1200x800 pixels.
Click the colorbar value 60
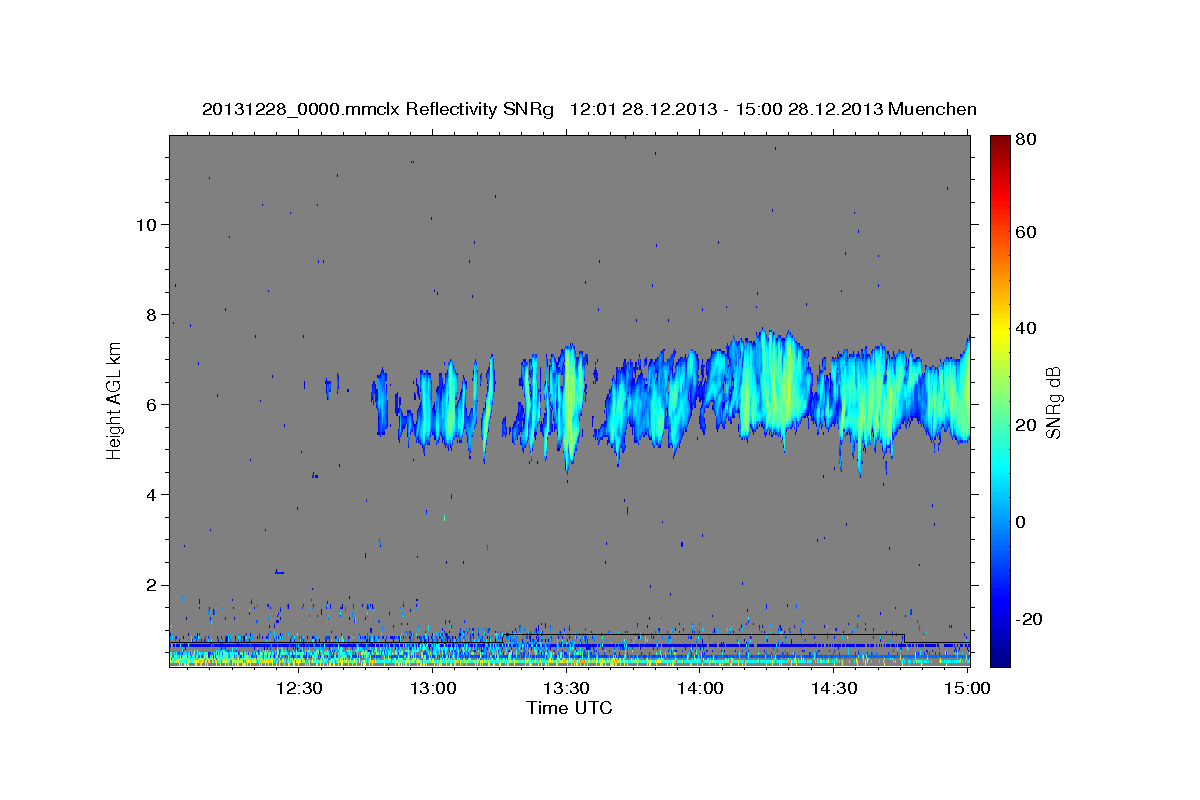pos(1027,232)
